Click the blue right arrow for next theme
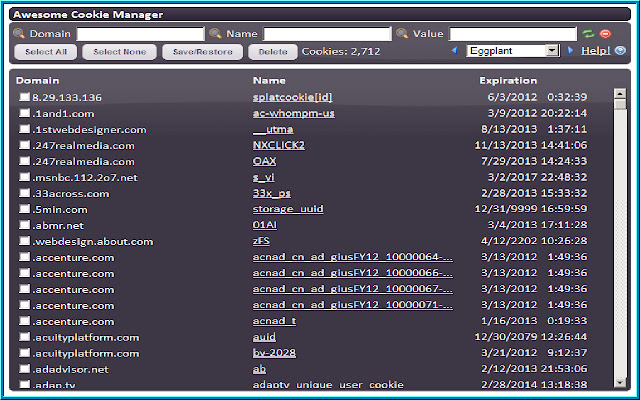 [571, 51]
